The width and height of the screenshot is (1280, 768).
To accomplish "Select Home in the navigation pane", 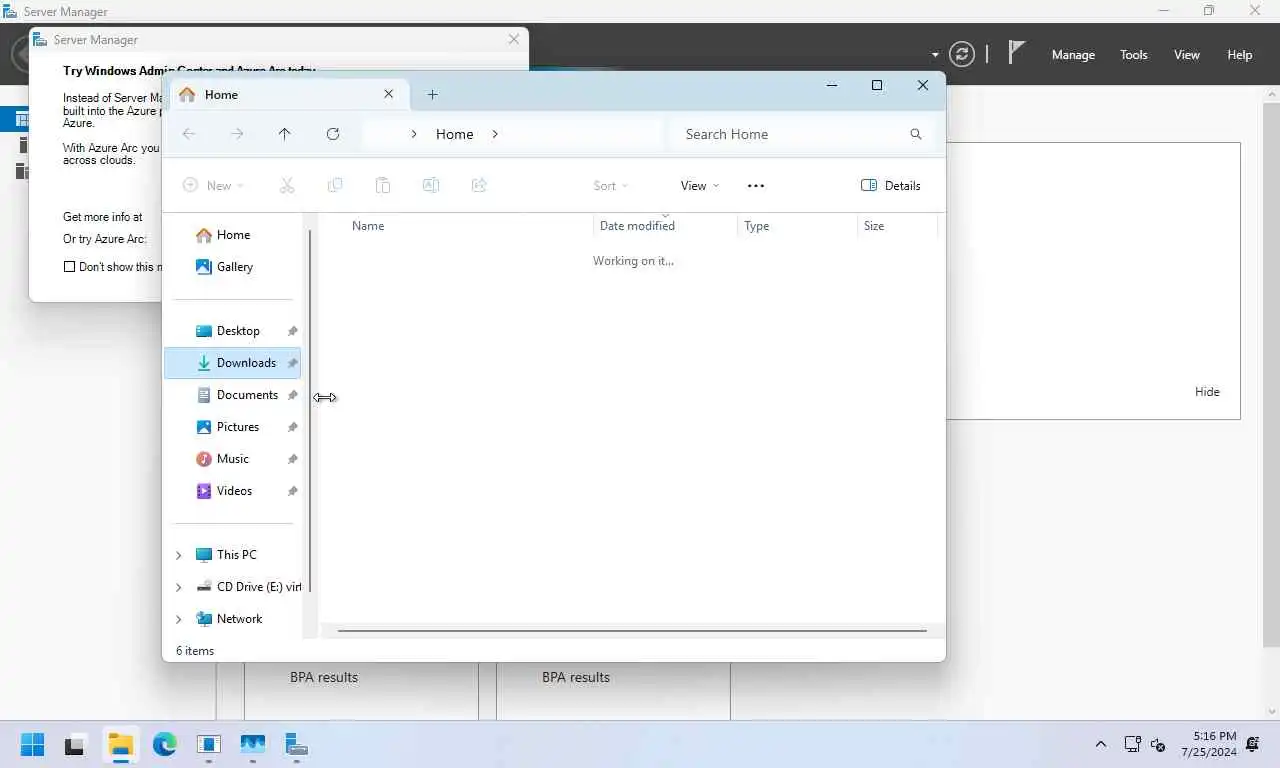I will point(232,235).
